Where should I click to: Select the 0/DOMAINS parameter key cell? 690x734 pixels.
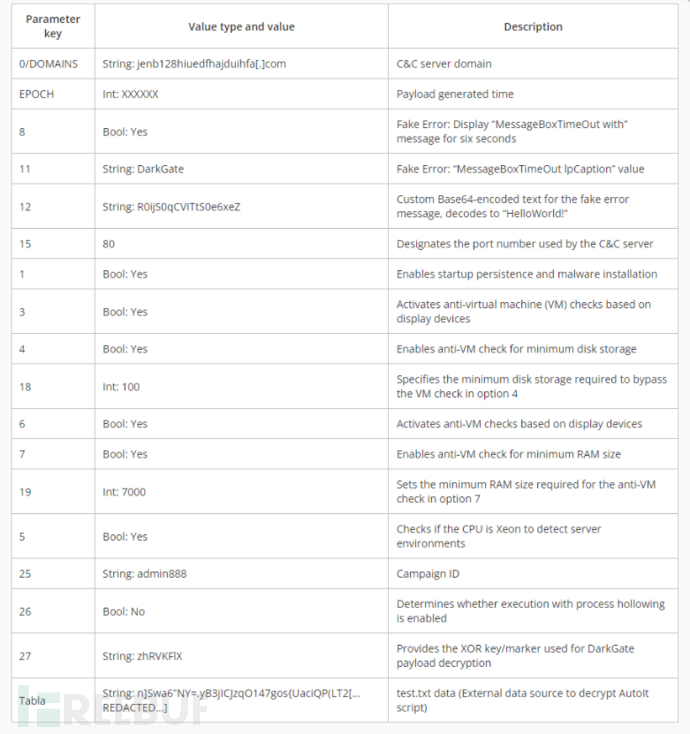tap(48, 64)
